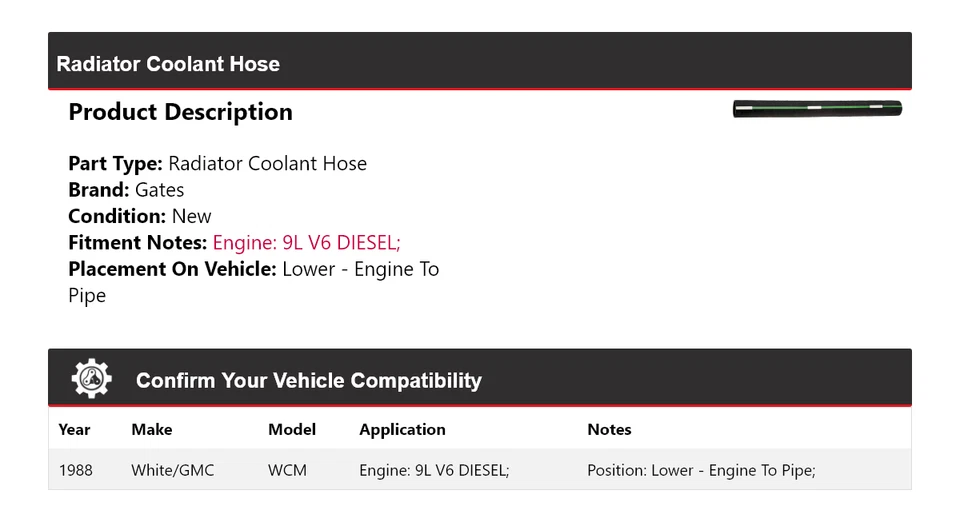This screenshot has width=960, height=522.
Task: Click the Make column header
Action: point(152,429)
